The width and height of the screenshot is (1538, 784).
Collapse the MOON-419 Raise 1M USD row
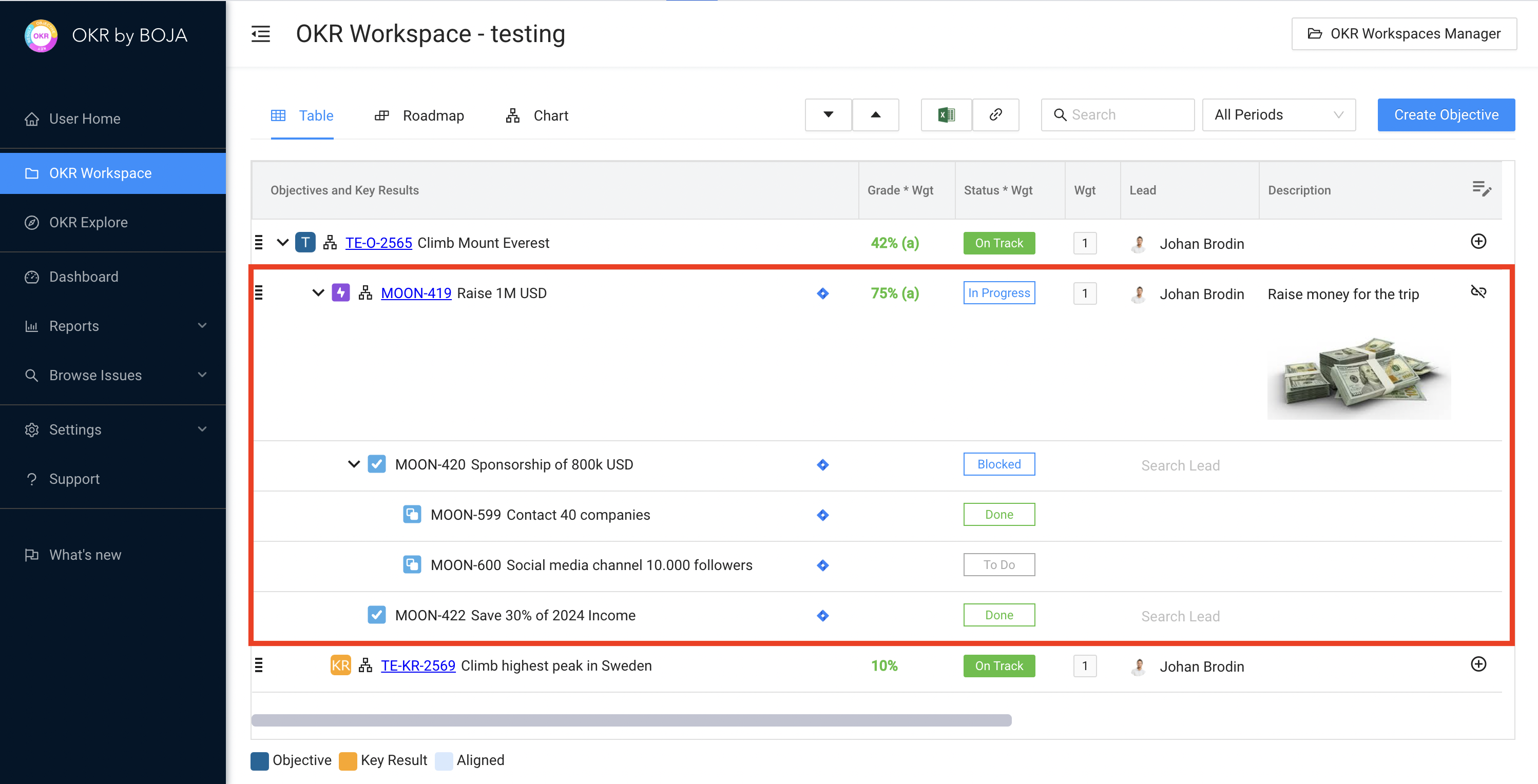coord(318,293)
